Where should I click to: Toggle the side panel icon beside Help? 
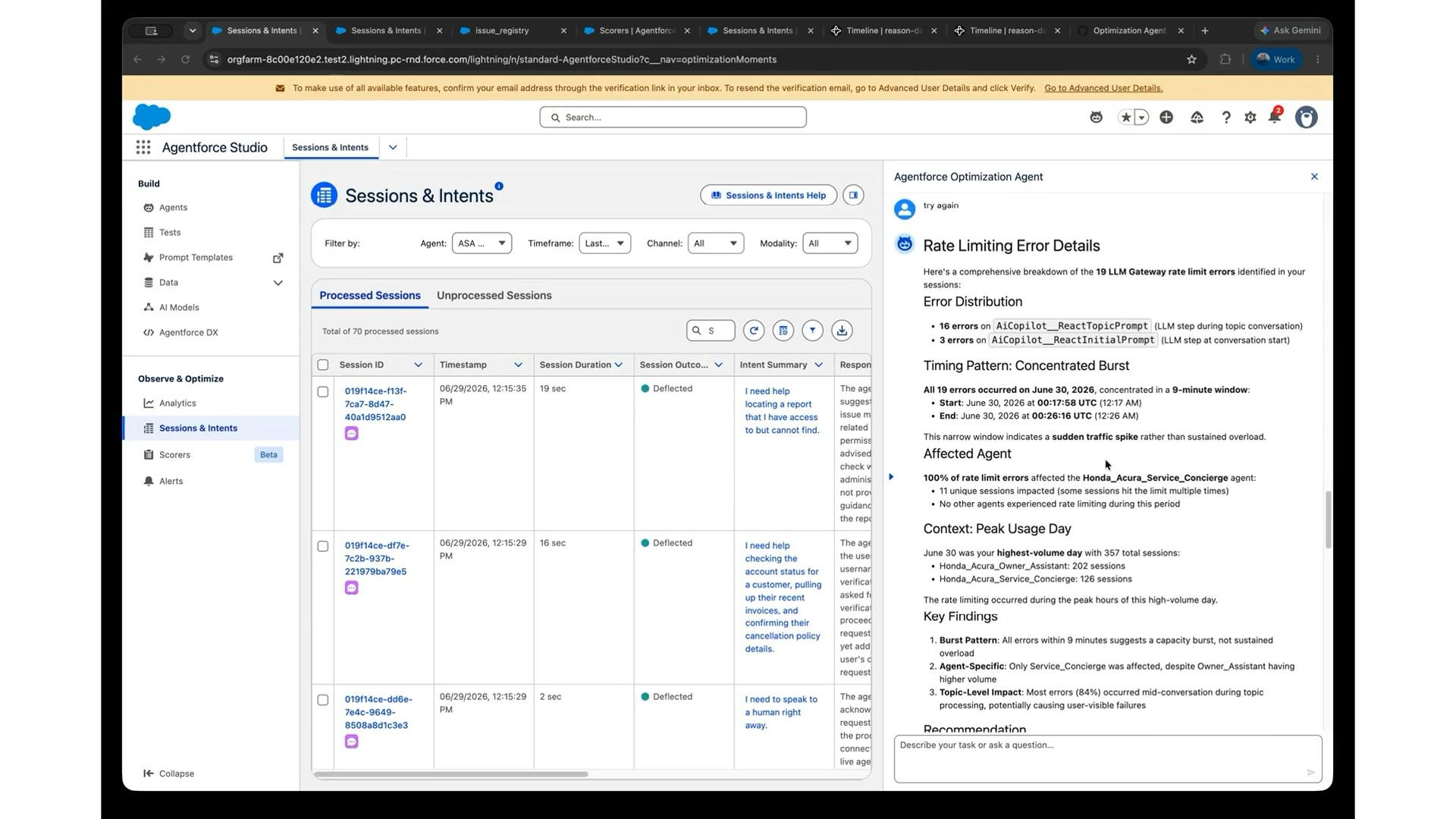(853, 196)
